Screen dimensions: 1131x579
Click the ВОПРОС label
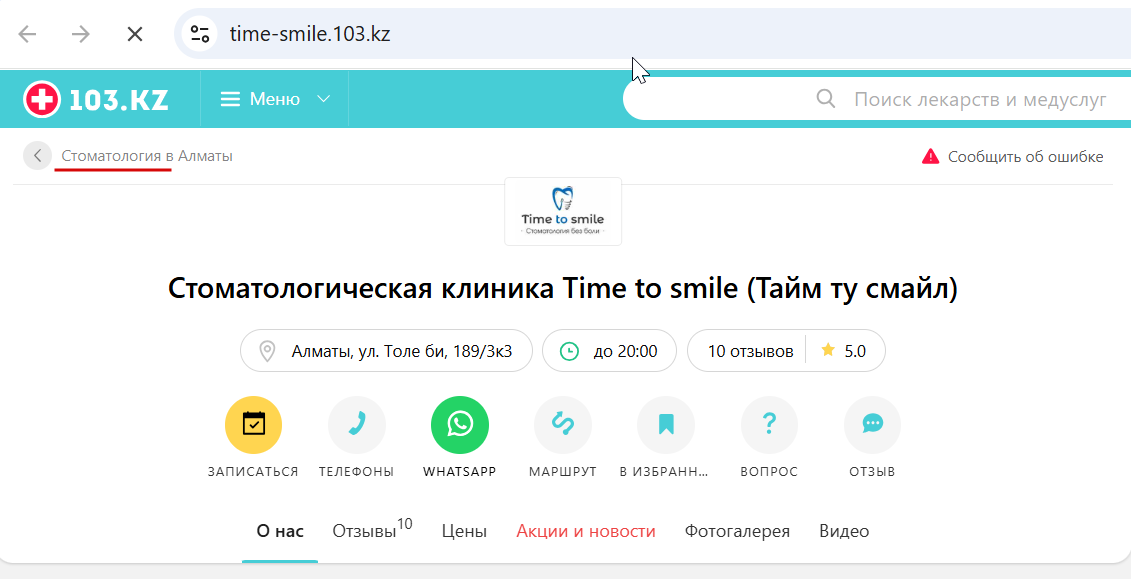point(769,472)
